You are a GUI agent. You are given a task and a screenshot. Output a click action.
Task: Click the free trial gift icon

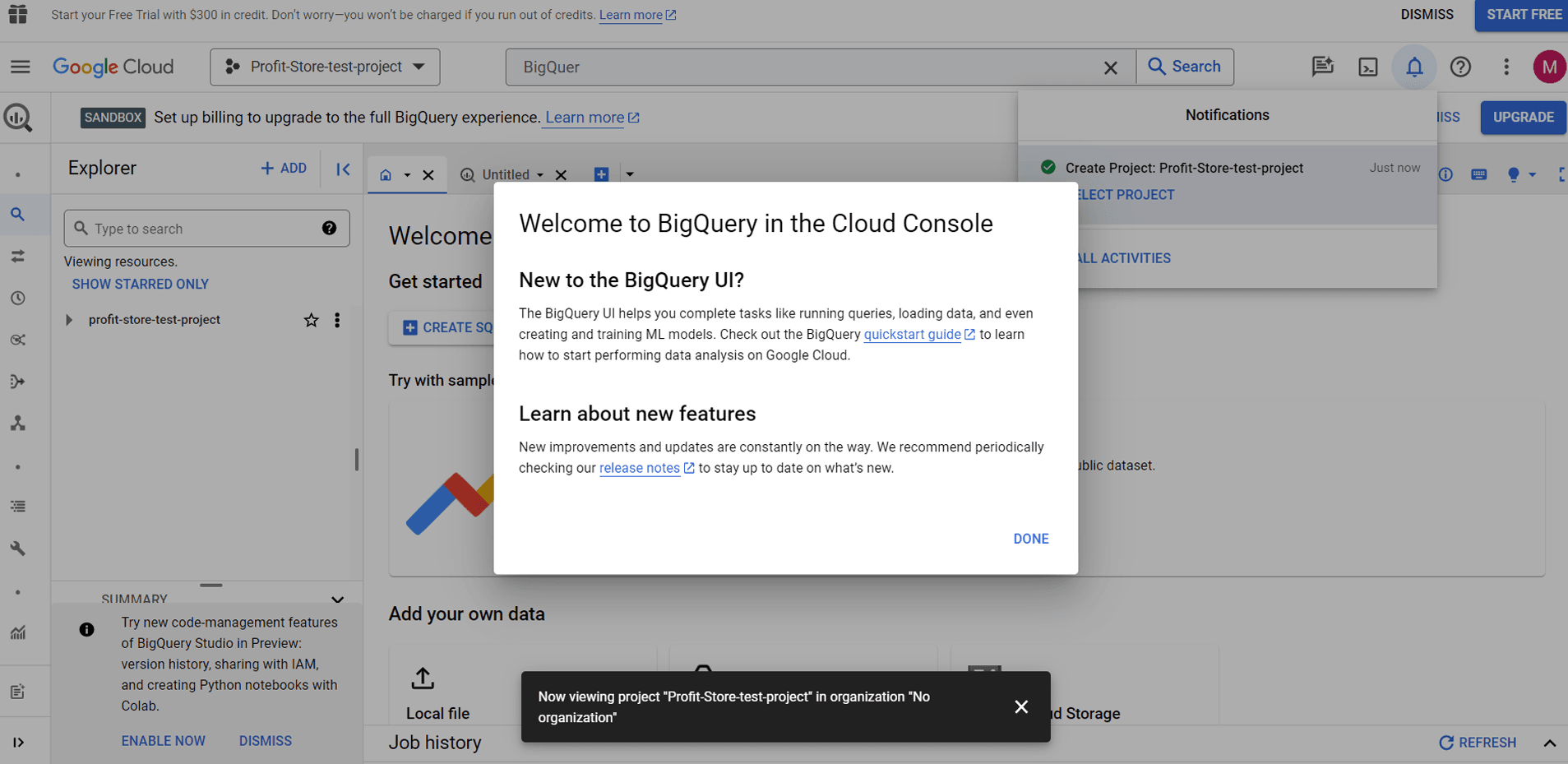click(x=18, y=14)
